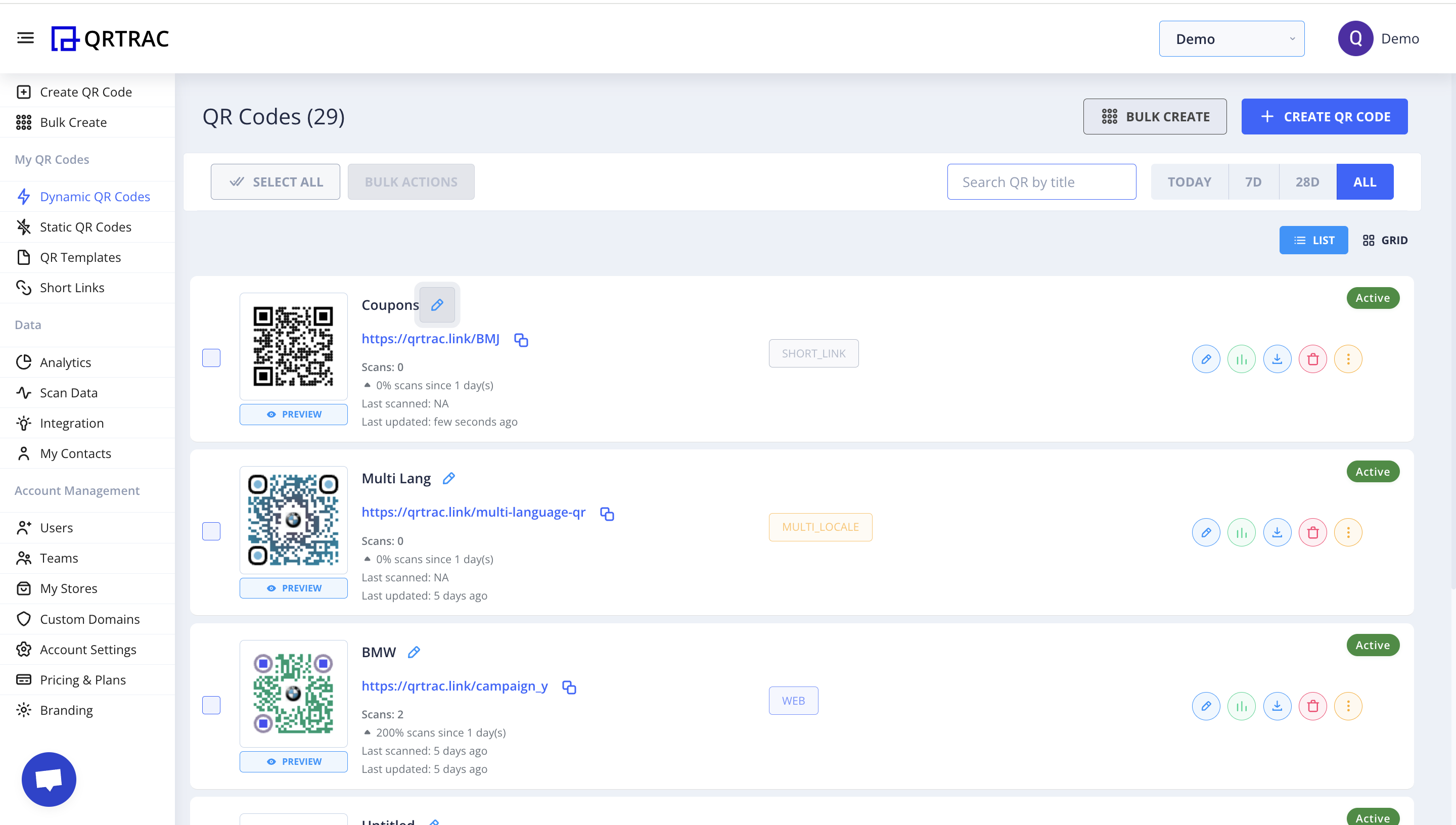
Task: Tick the BMW QR code checkbox
Action: click(x=211, y=705)
